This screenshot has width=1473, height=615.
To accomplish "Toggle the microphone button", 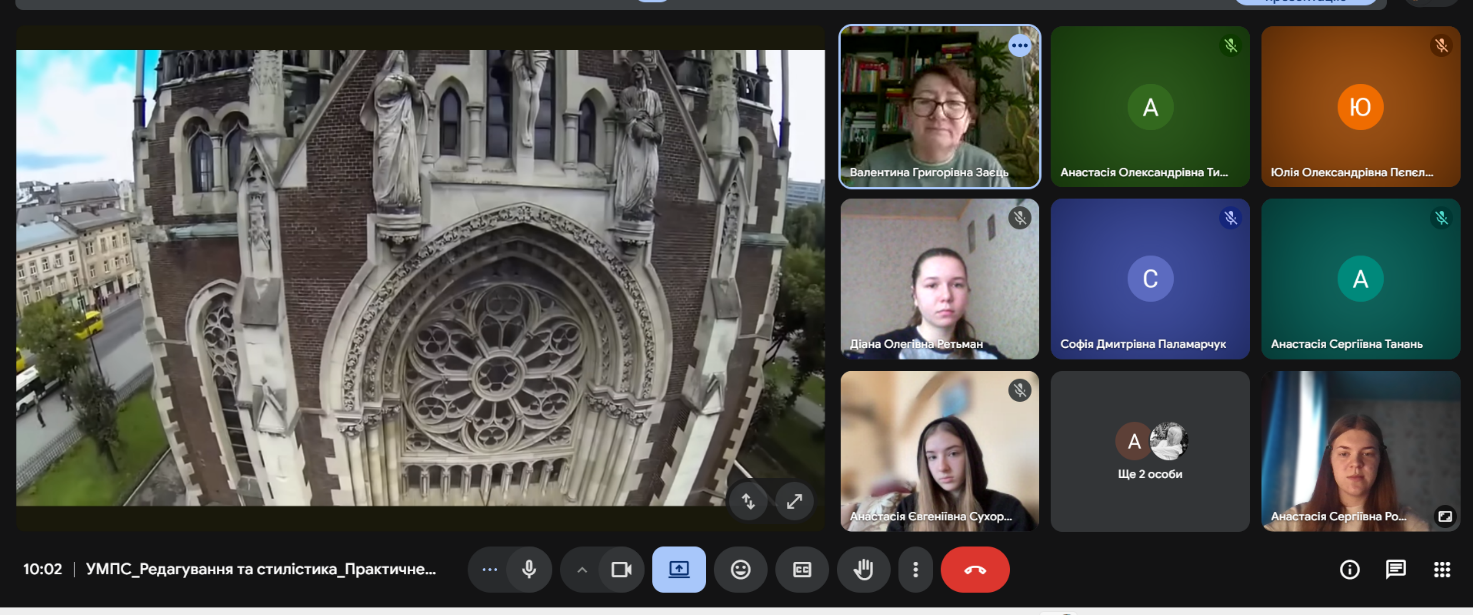I will tap(529, 569).
